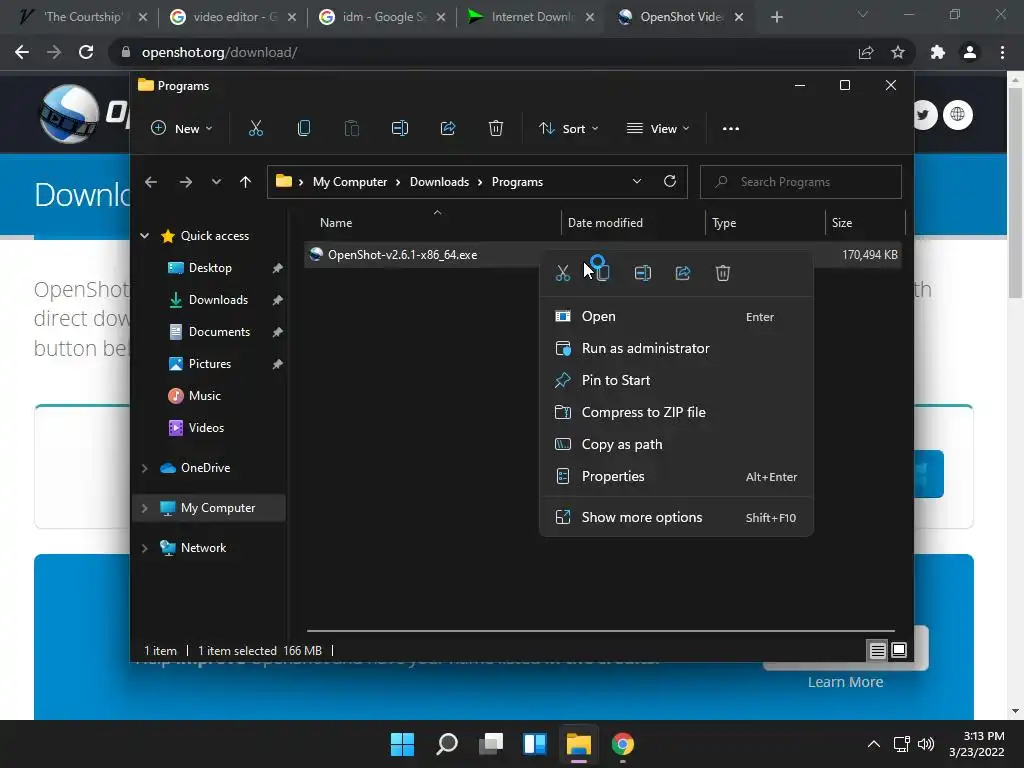The width and height of the screenshot is (1024, 768).
Task: Open the See more ellipsis menu
Action: pos(731,129)
